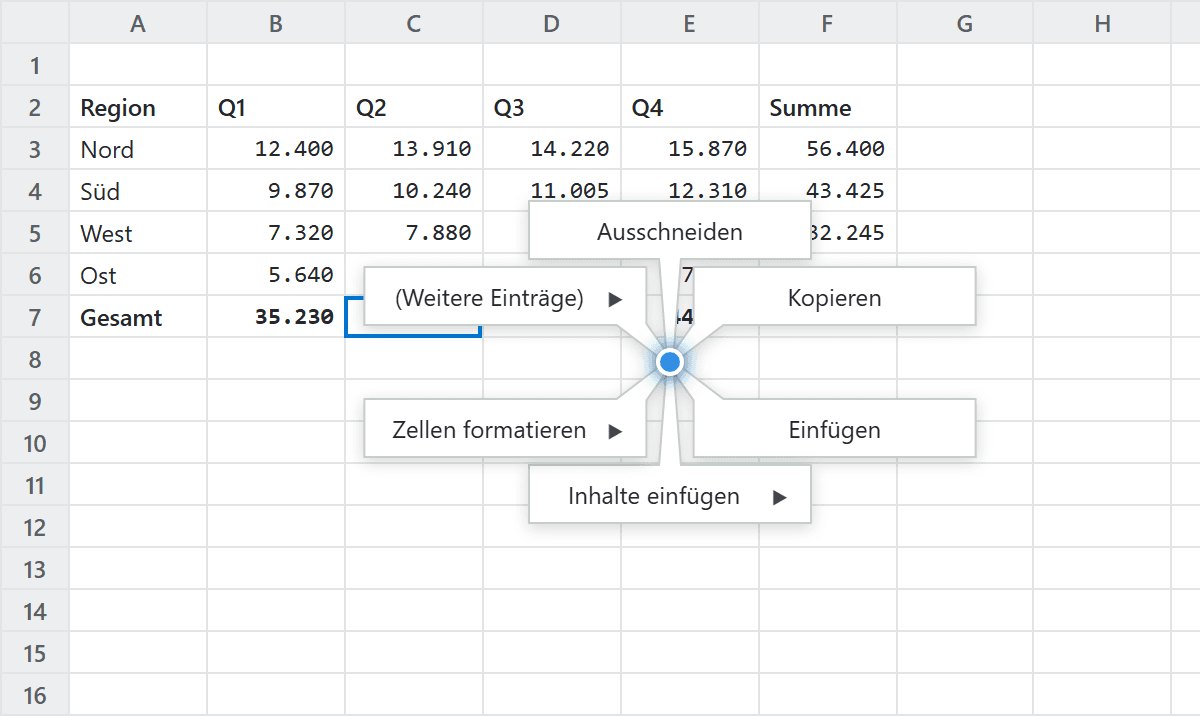This screenshot has height=716, width=1200.
Task: Select row 7 header
Action: coord(35,317)
